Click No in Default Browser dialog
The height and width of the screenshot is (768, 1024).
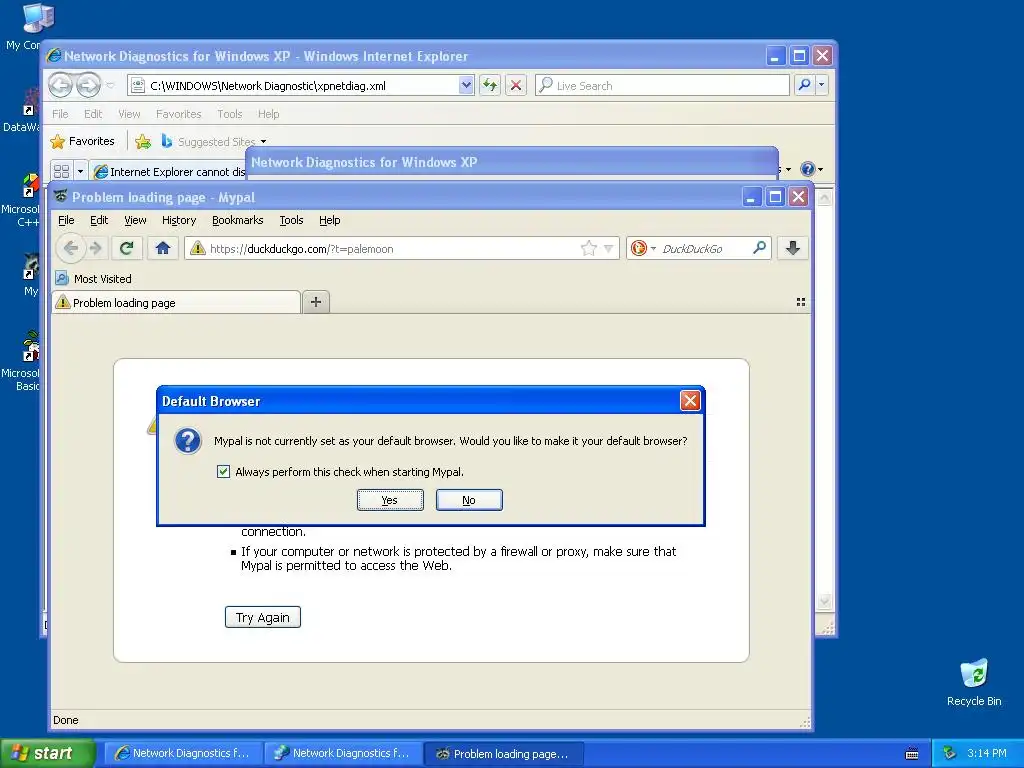pyautogui.click(x=469, y=500)
